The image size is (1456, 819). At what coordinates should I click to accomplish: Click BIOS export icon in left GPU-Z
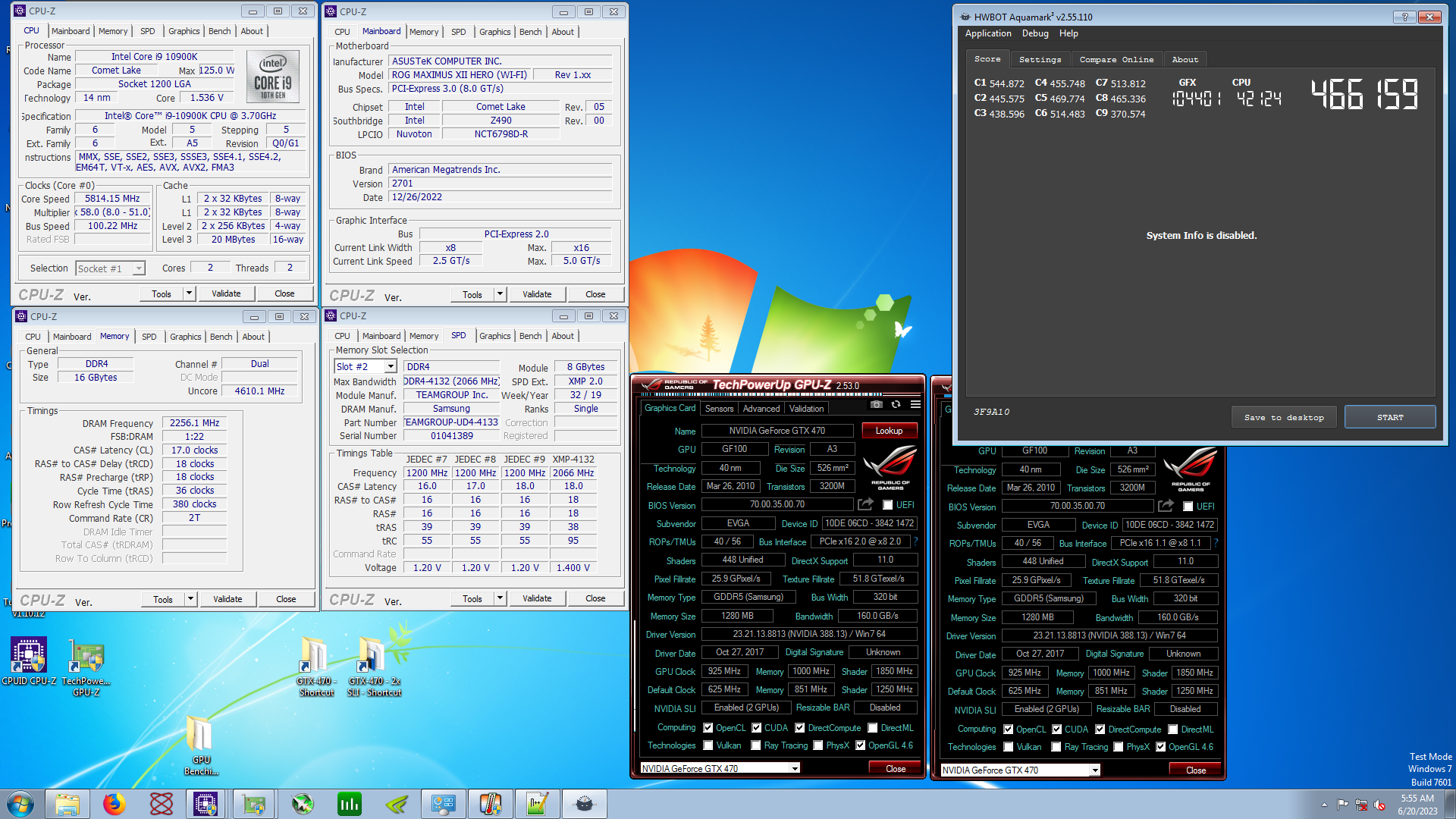click(865, 504)
